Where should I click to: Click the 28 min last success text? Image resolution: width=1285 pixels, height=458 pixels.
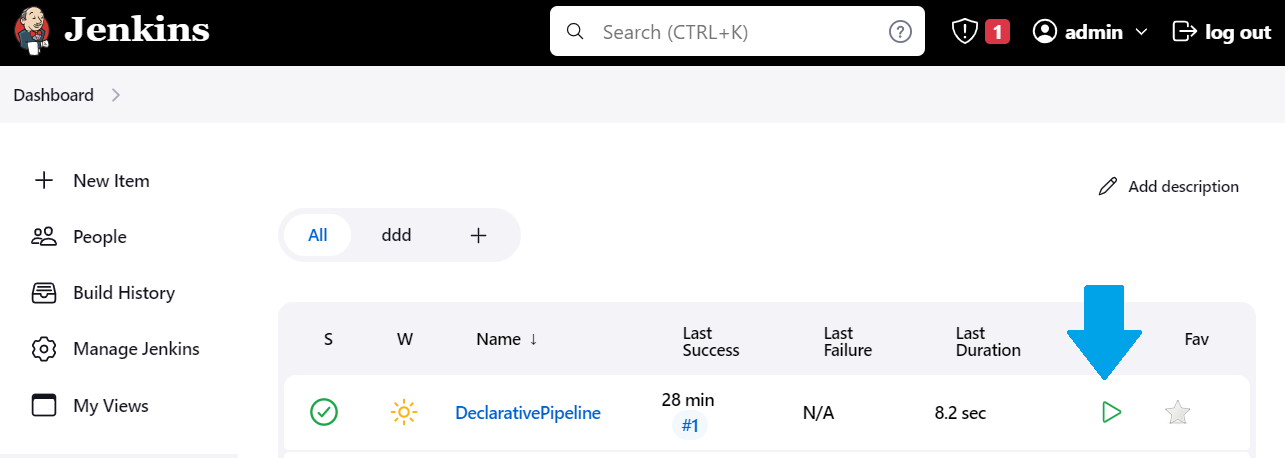688,400
